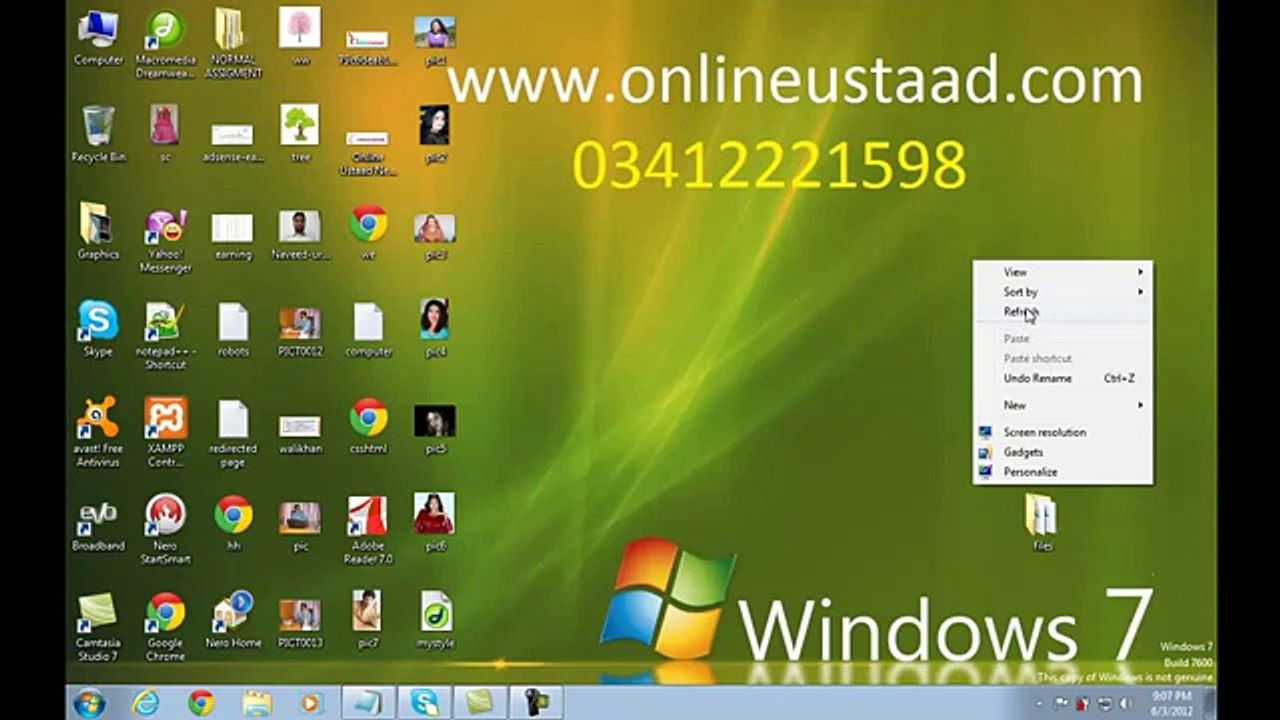Select the Recycle Bin icon
Image resolution: width=1280 pixels, height=720 pixels.
[98, 133]
